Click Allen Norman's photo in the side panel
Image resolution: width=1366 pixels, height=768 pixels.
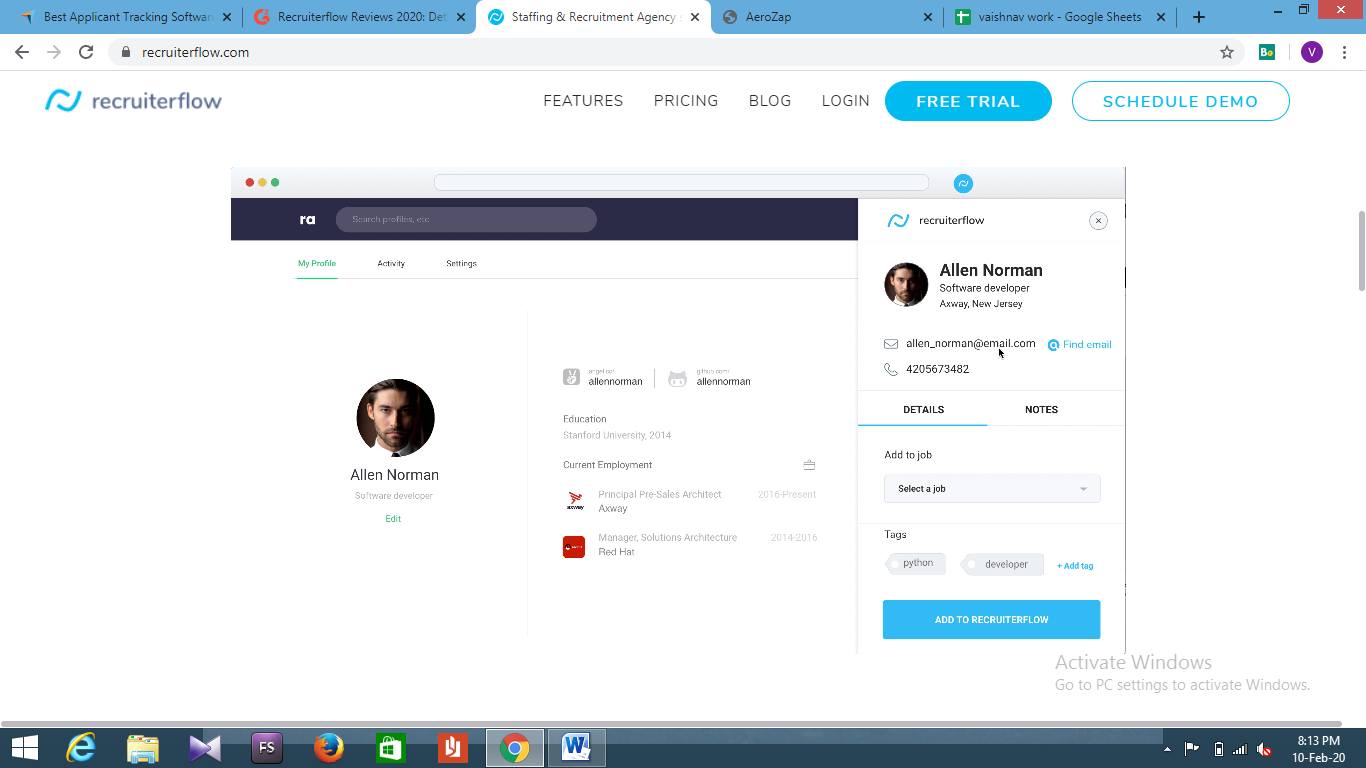(906, 285)
